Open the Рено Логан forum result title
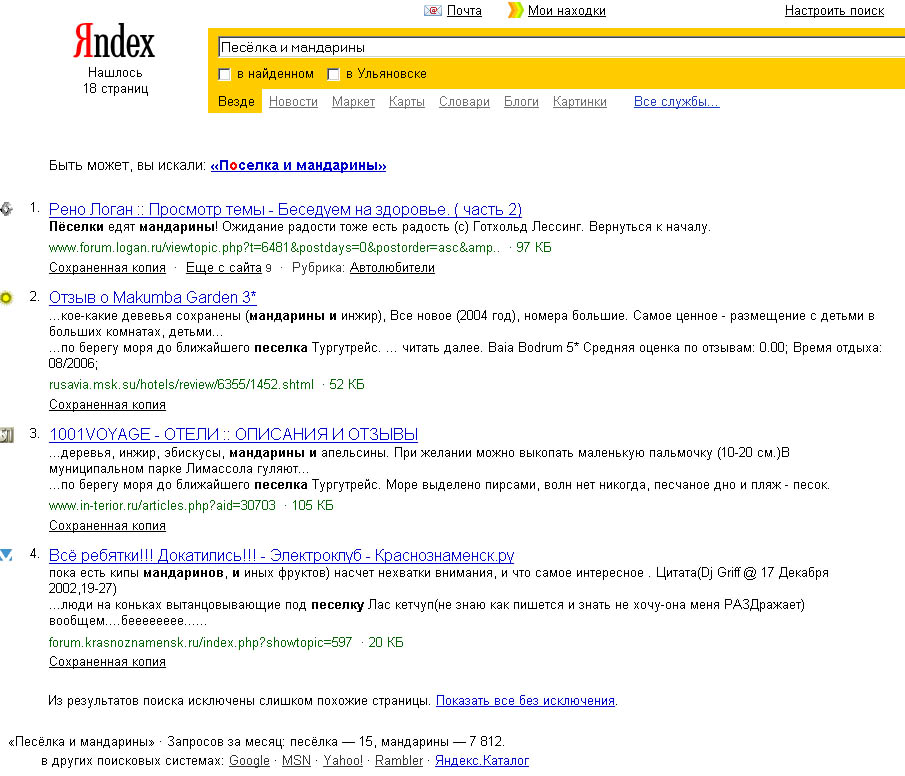The height and width of the screenshot is (776, 905). [285, 209]
